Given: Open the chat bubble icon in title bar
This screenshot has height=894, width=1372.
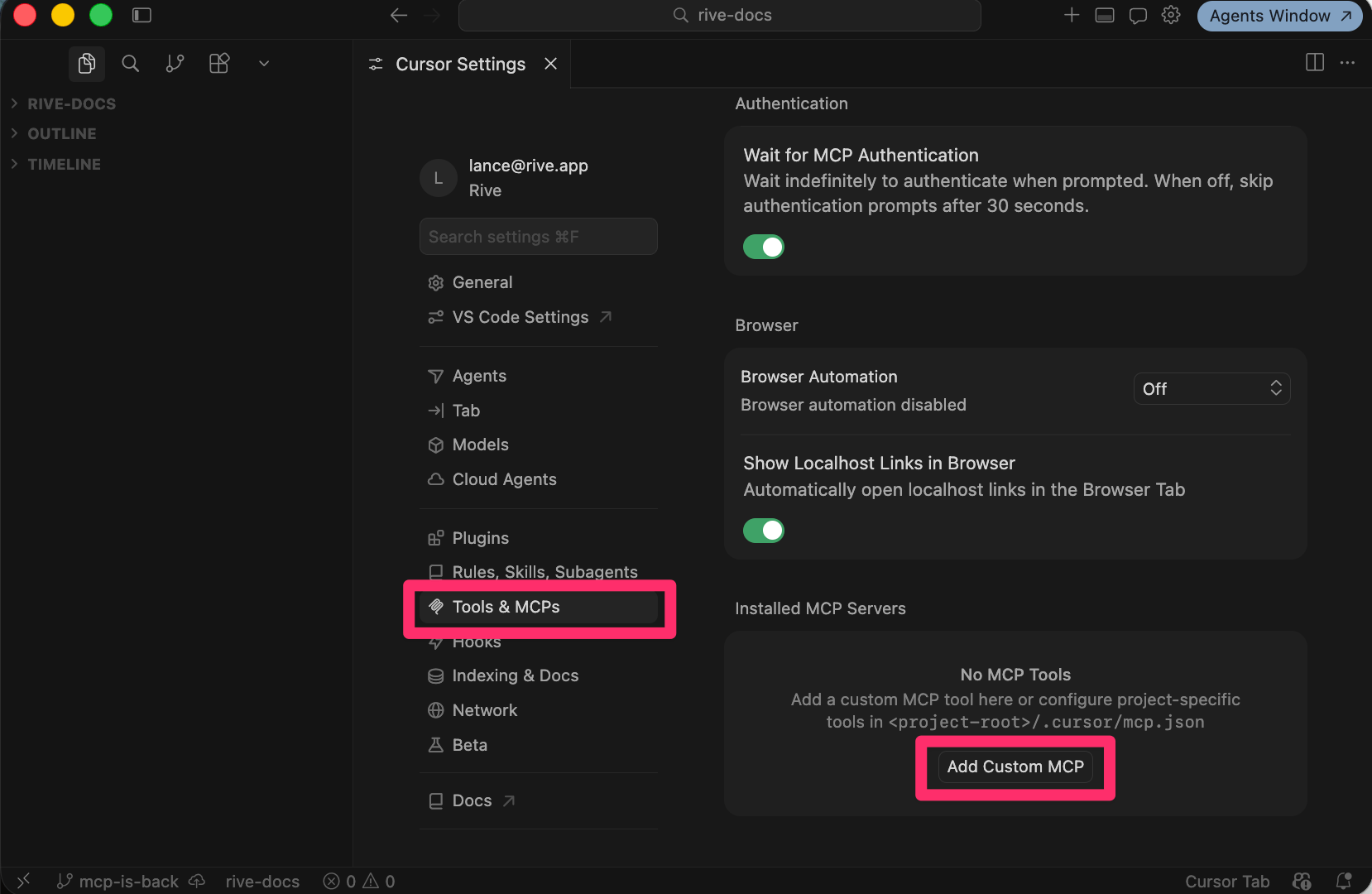Looking at the screenshot, I should click(1138, 15).
